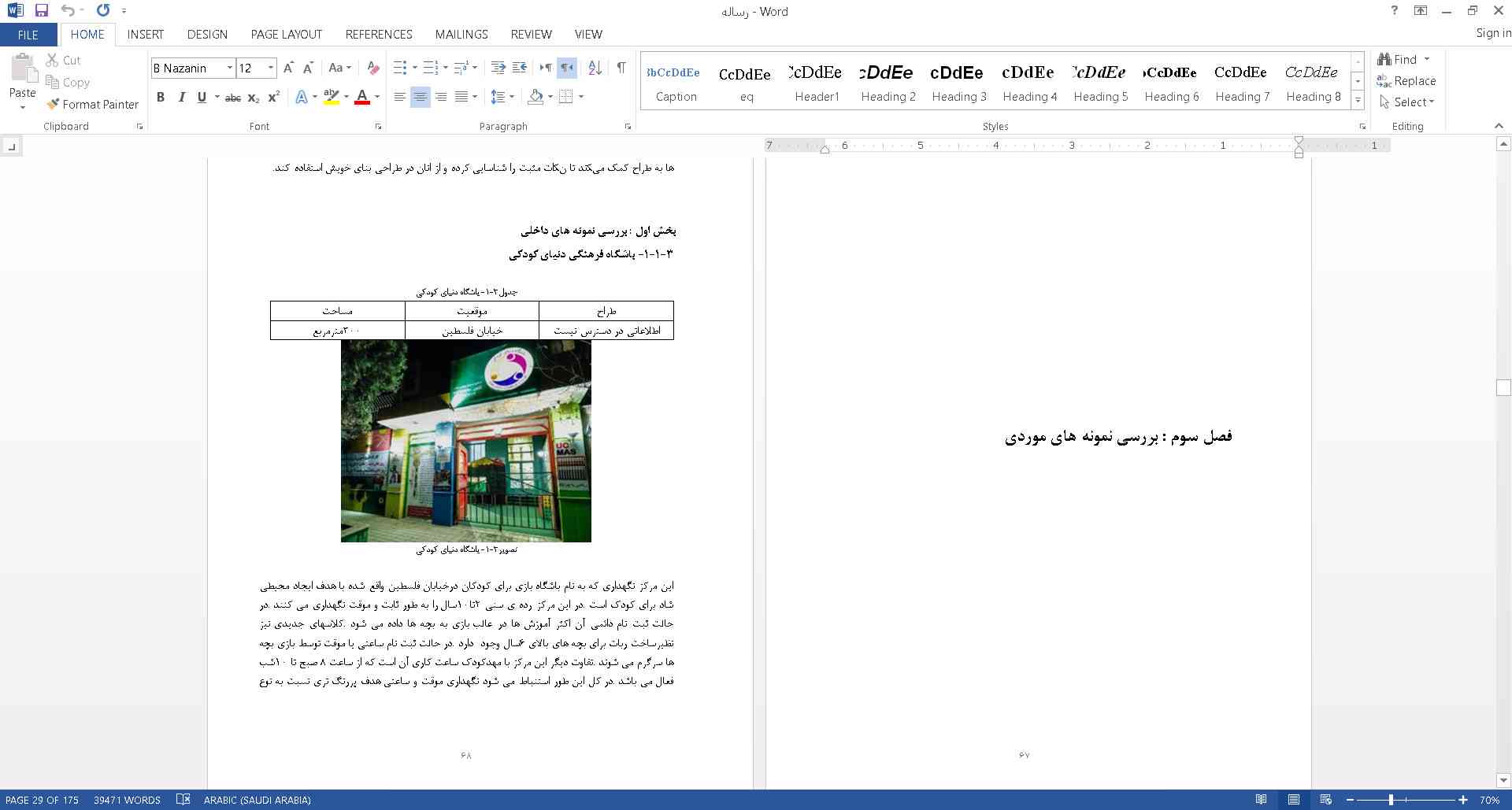Open Proofing errors status bar icon
Image resolution: width=1512 pixels, height=810 pixels.
(183, 799)
